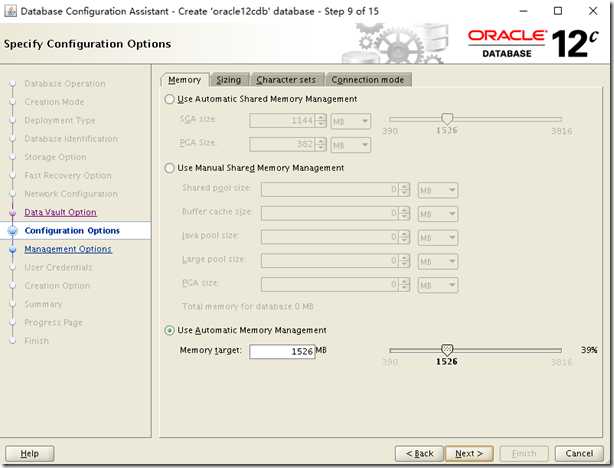
Task: Open Shared pool size unit dropdown
Action: 438,190
